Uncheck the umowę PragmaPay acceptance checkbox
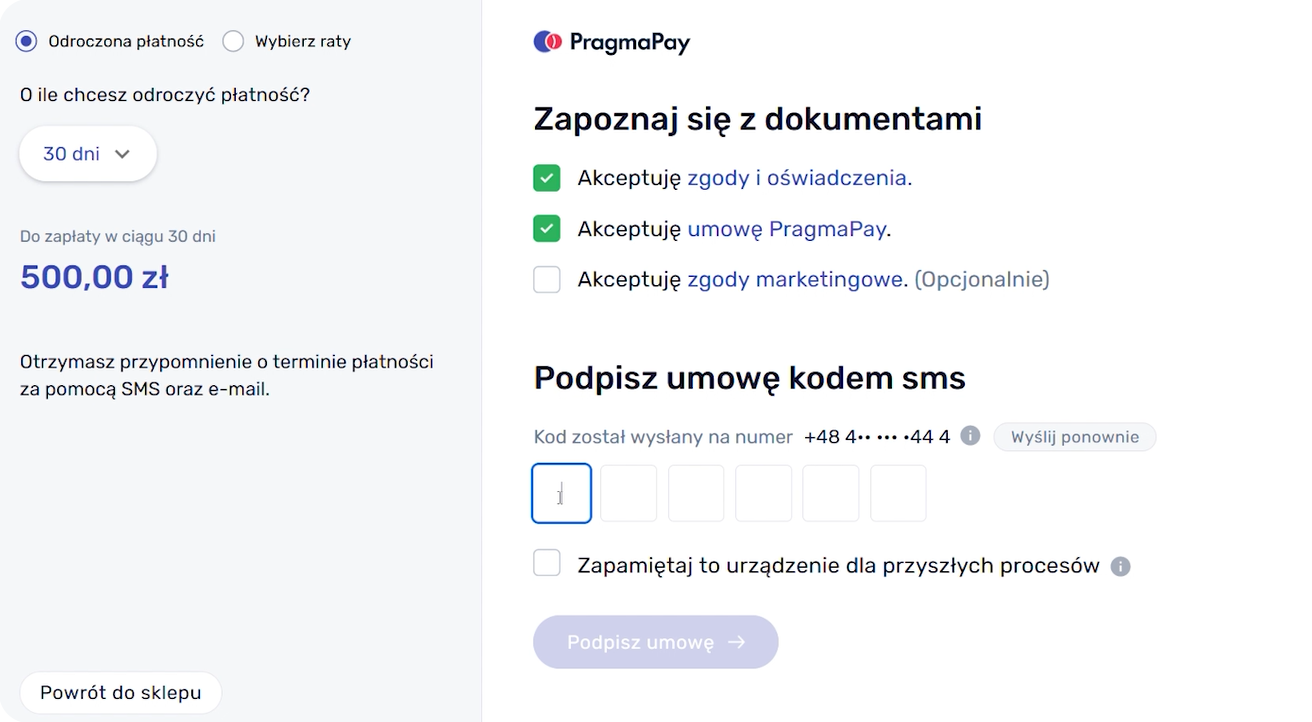1312x722 pixels. (x=547, y=229)
